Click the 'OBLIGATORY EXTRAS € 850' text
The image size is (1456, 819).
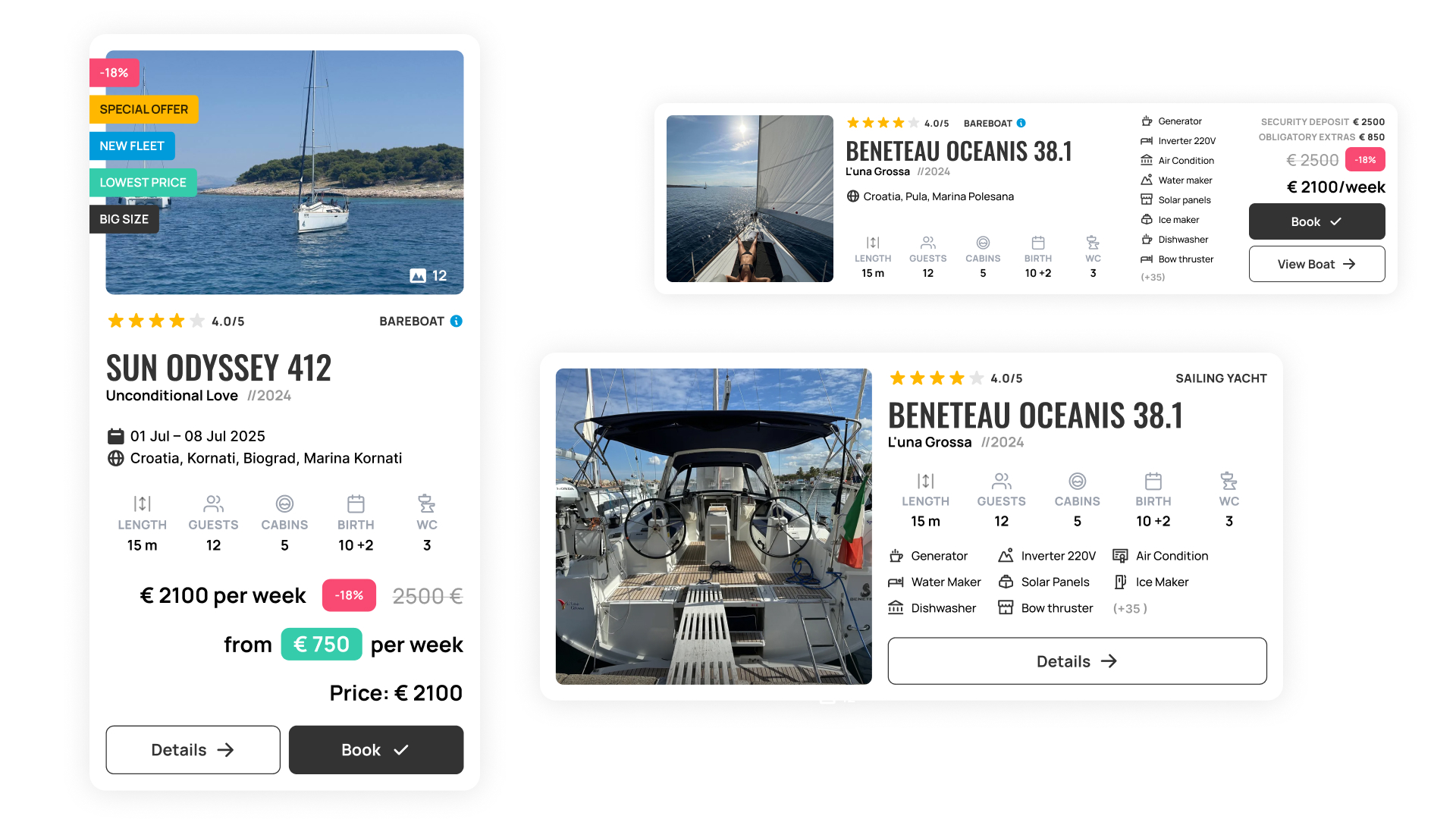pos(1322,137)
